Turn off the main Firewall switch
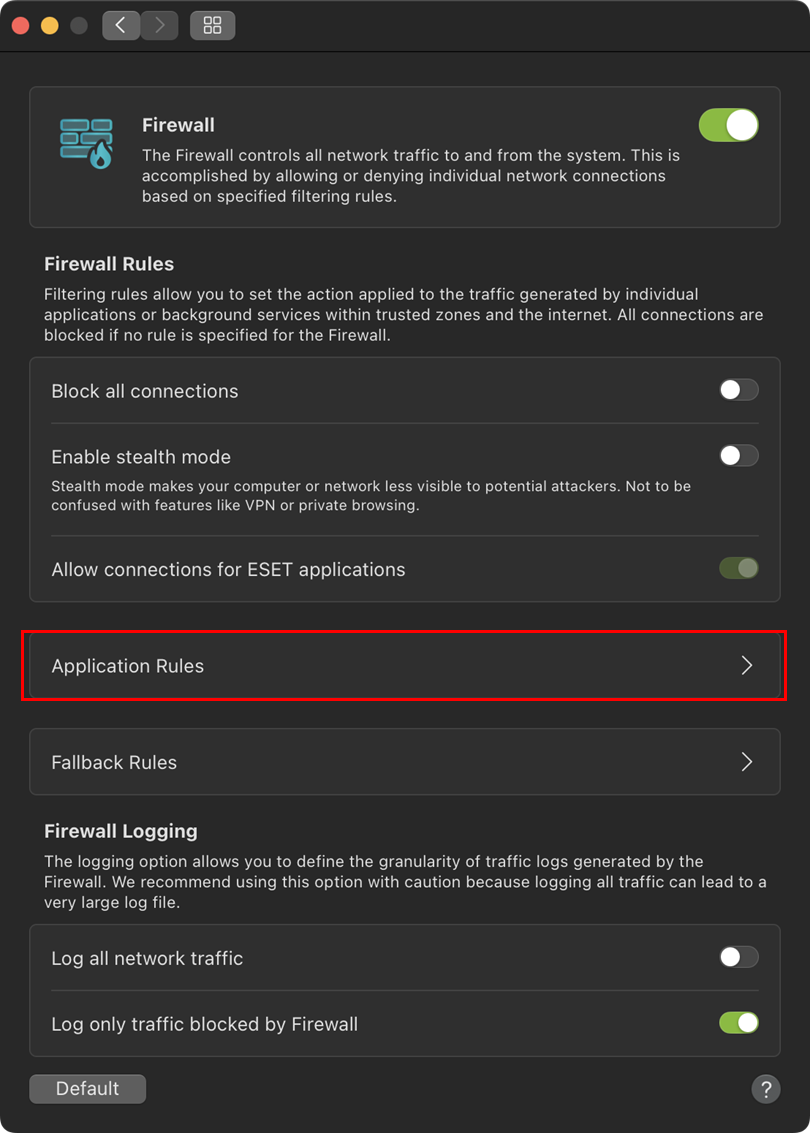This screenshot has height=1133, width=810. pos(728,125)
